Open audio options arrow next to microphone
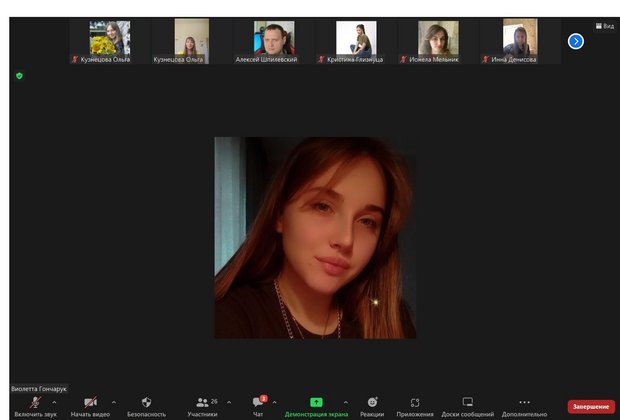The height and width of the screenshot is (420, 620). [x=54, y=402]
